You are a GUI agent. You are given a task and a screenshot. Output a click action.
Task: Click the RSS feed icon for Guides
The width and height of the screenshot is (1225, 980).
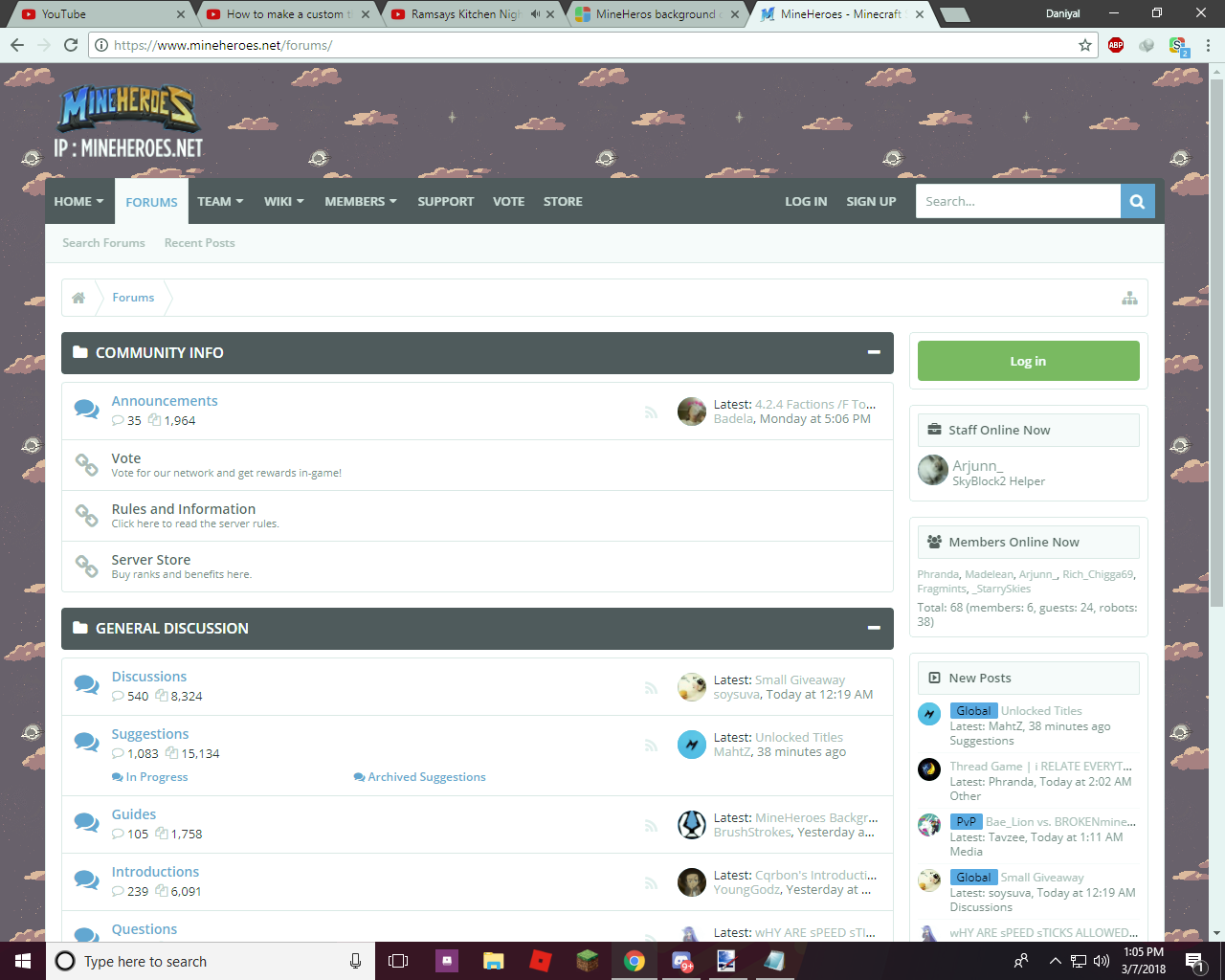pyautogui.click(x=651, y=825)
